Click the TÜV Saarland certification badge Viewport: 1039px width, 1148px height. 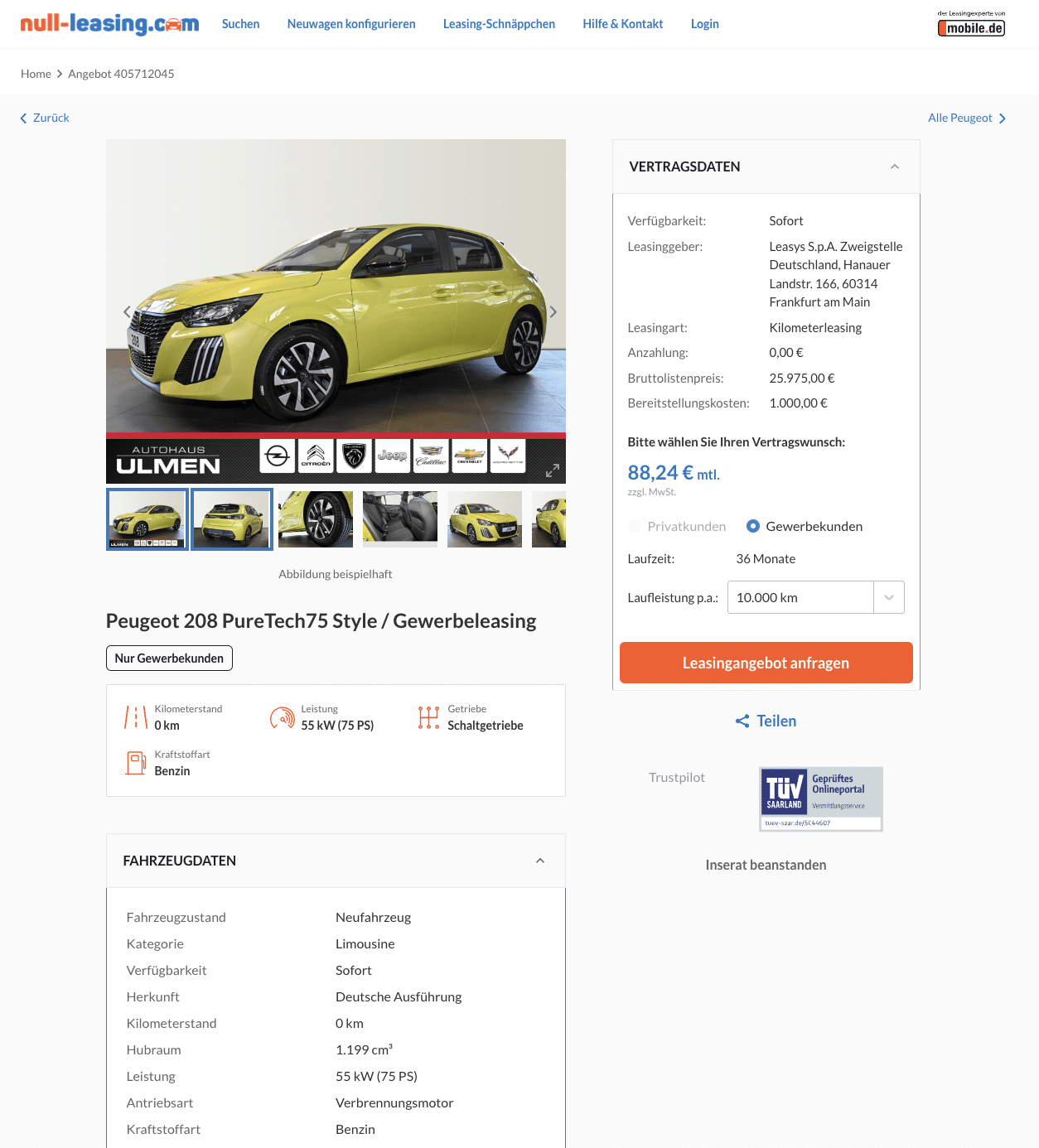(821, 799)
